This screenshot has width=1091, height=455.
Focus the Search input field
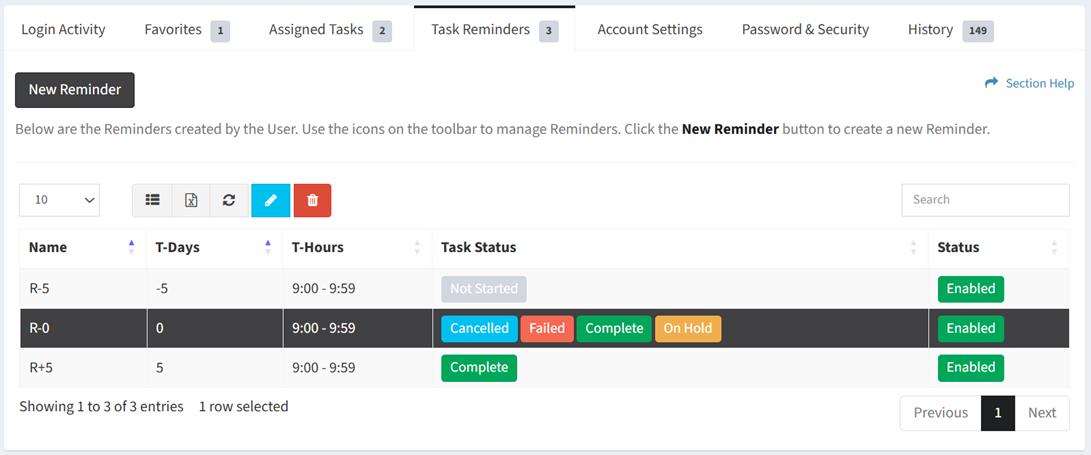[x=985, y=200]
